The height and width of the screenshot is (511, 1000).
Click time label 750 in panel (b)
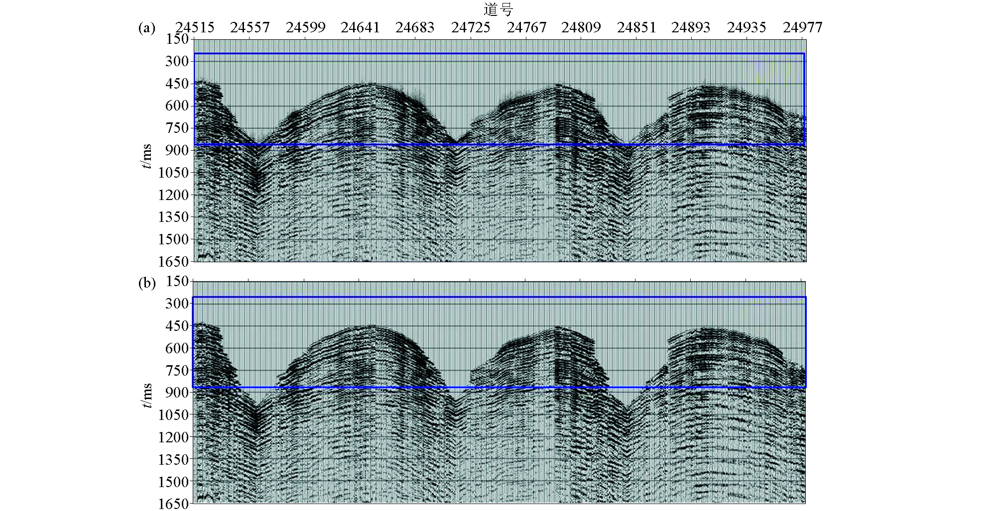177,371
